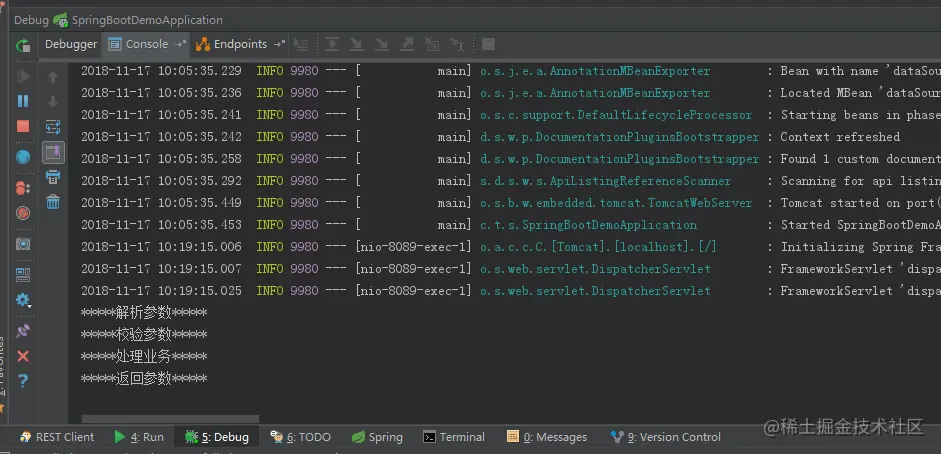Take a thread dump with the camera icon
Image resolution: width=941 pixels, height=454 pixels.
pos(23,243)
